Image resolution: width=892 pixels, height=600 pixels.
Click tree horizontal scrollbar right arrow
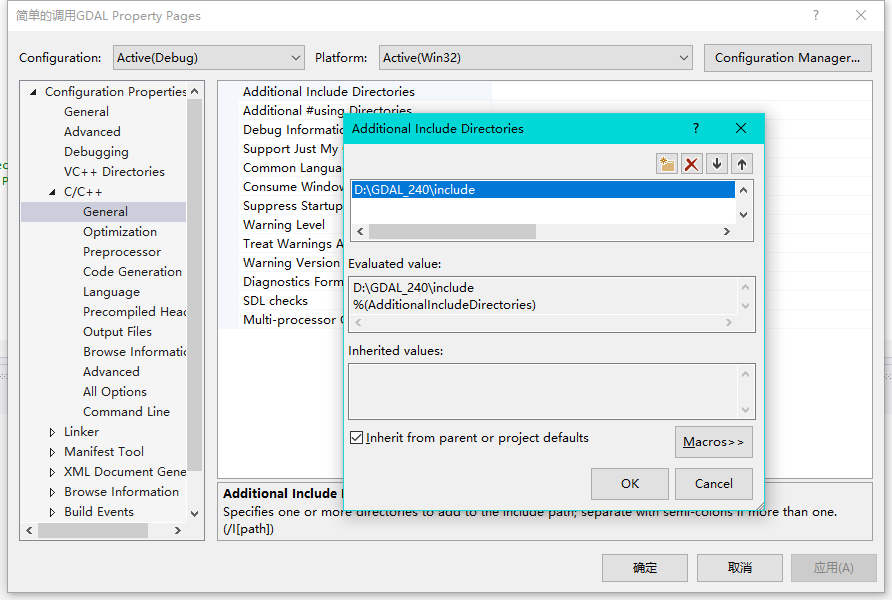tap(177, 530)
